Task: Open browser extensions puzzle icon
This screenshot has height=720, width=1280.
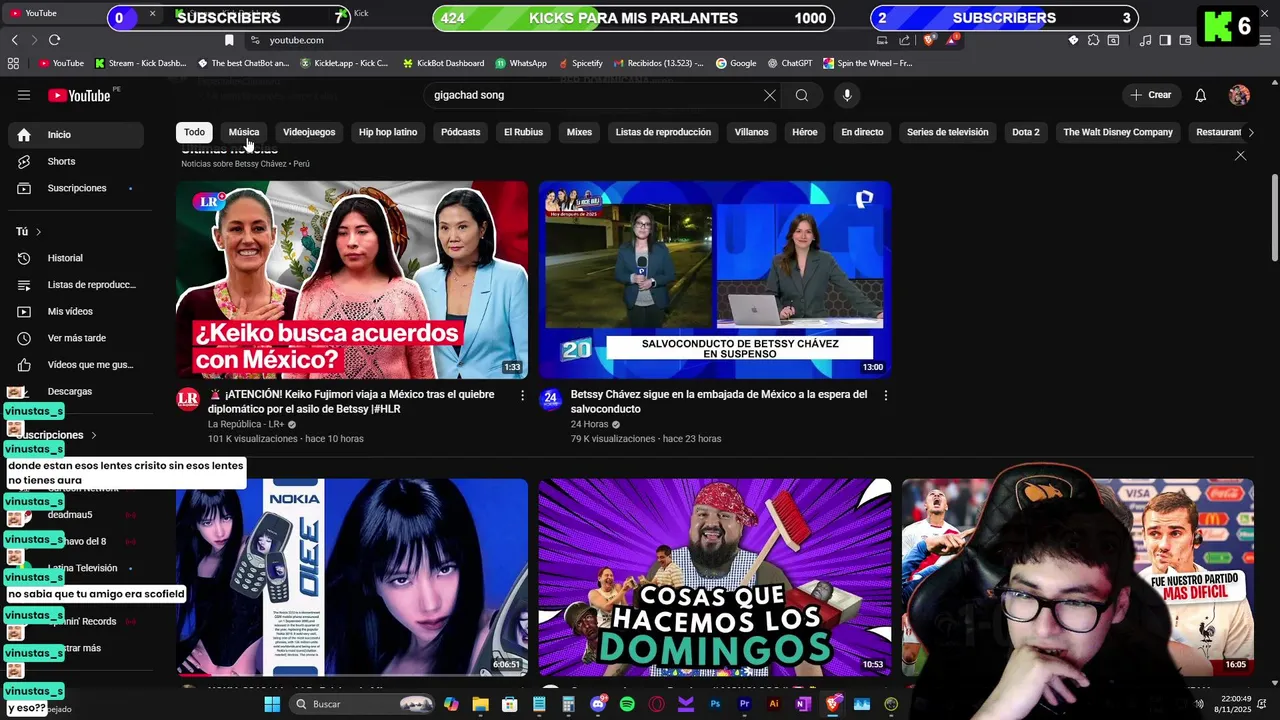Action: coord(1093,40)
